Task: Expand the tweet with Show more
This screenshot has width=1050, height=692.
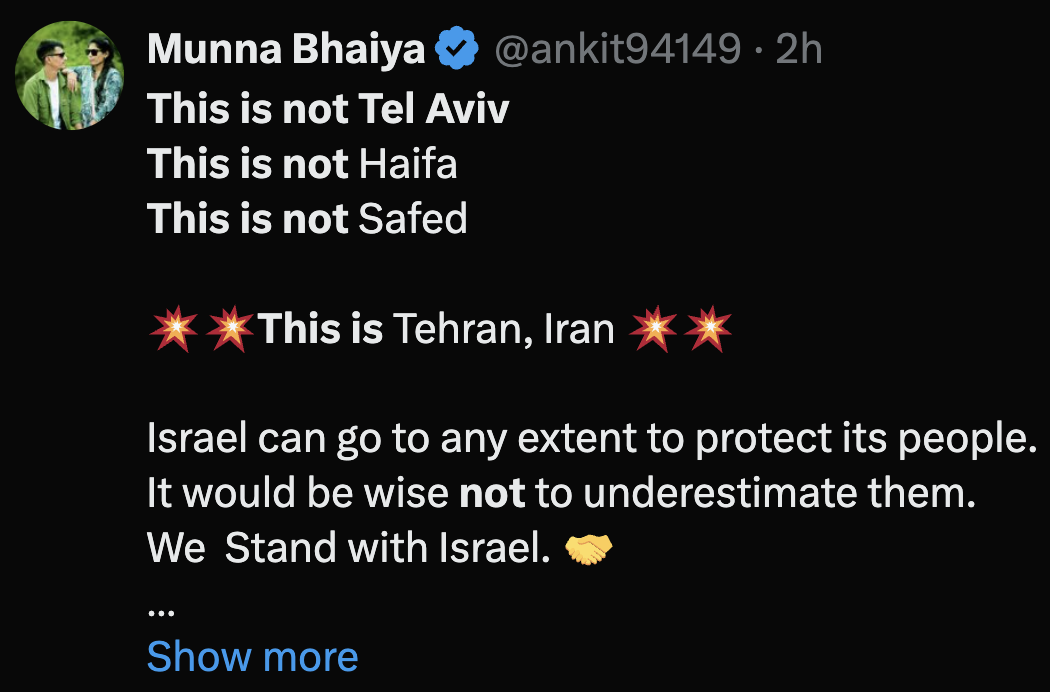Action: pyautogui.click(x=252, y=656)
